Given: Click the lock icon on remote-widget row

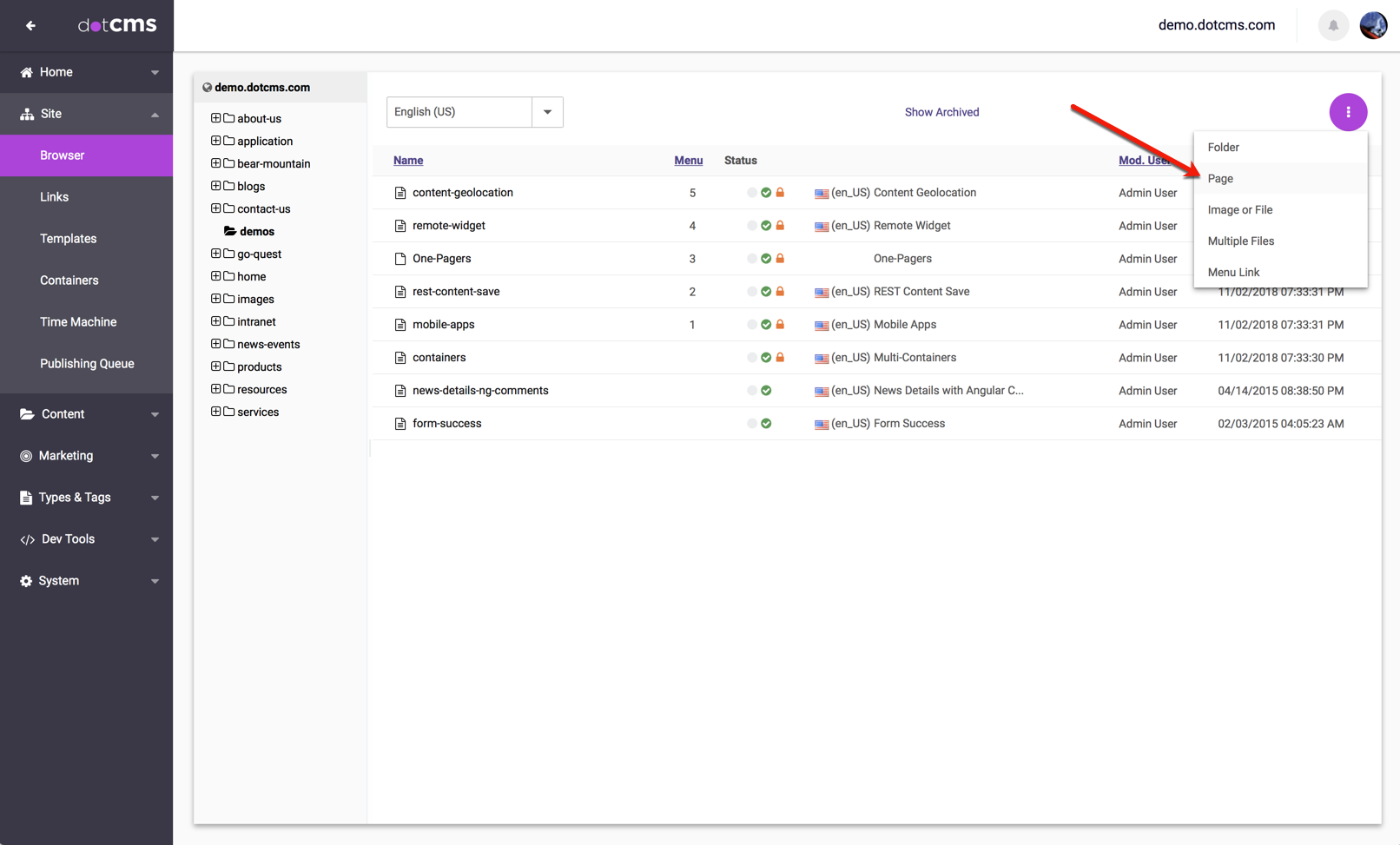Looking at the screenshot, I should [780, 226].
